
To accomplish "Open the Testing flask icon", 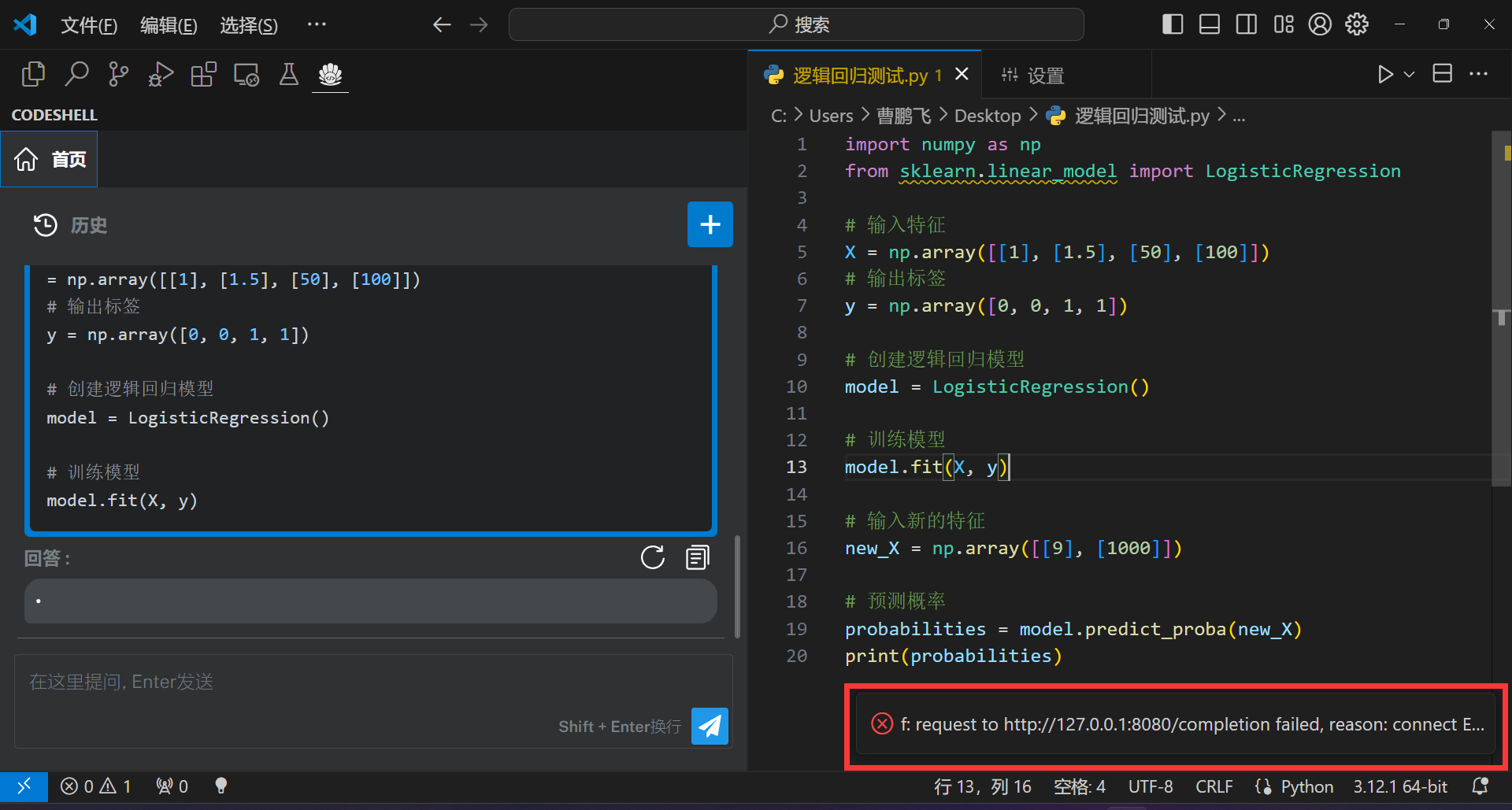I will point(288,75).
